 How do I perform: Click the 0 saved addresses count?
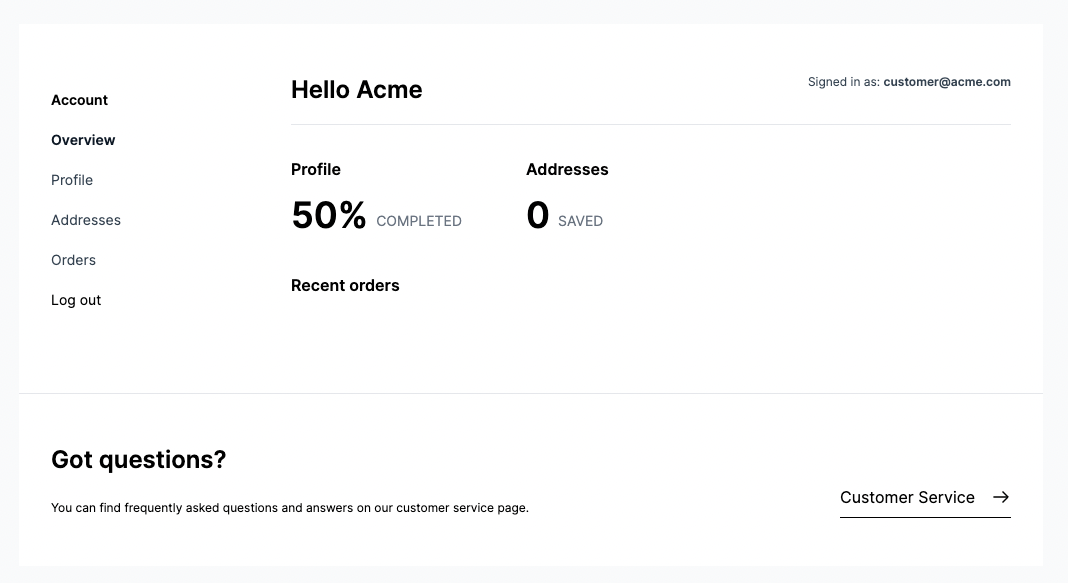537,215
